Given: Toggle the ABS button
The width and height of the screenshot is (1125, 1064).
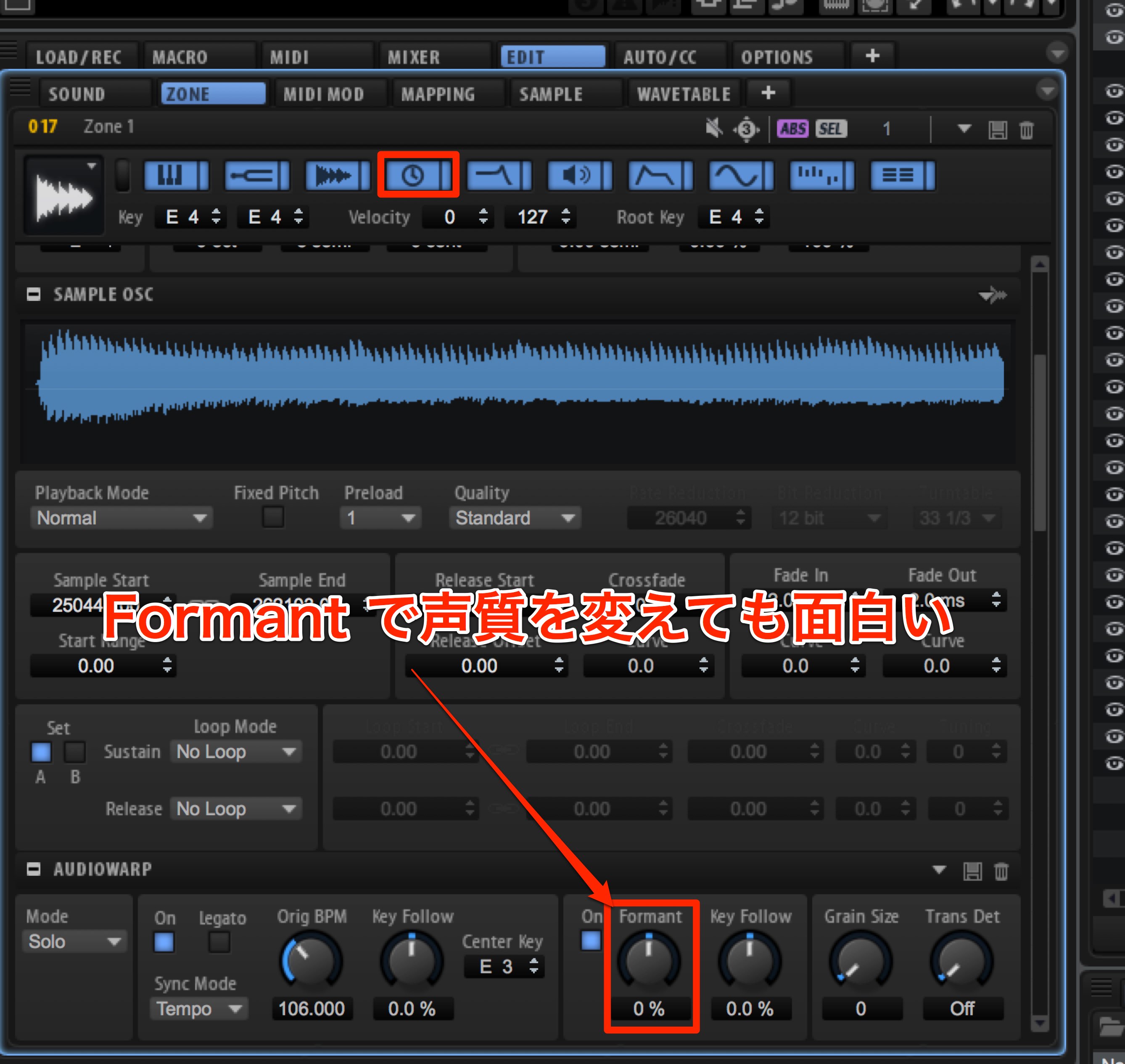Looking at the screenshot, I should pyautogui.click(x=792, y=129).
